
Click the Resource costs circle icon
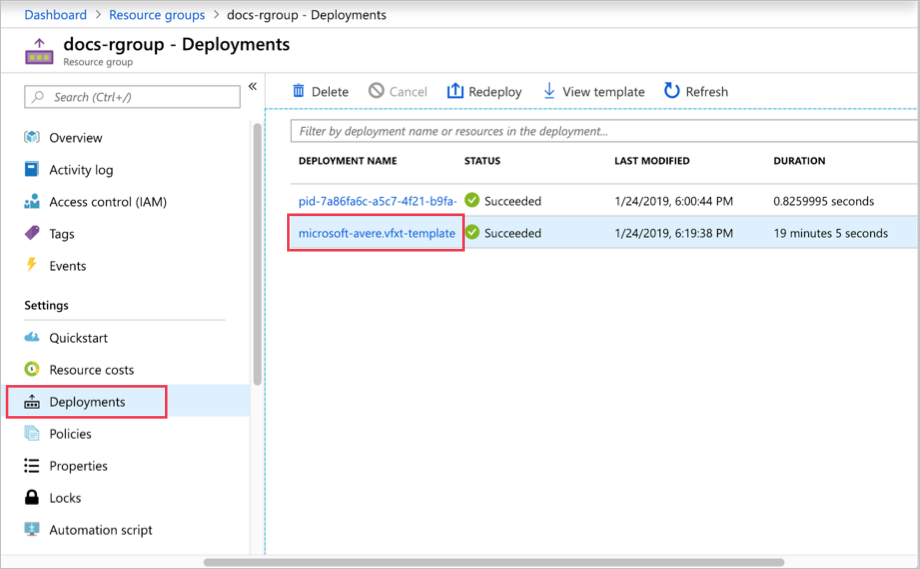[32, 369]
